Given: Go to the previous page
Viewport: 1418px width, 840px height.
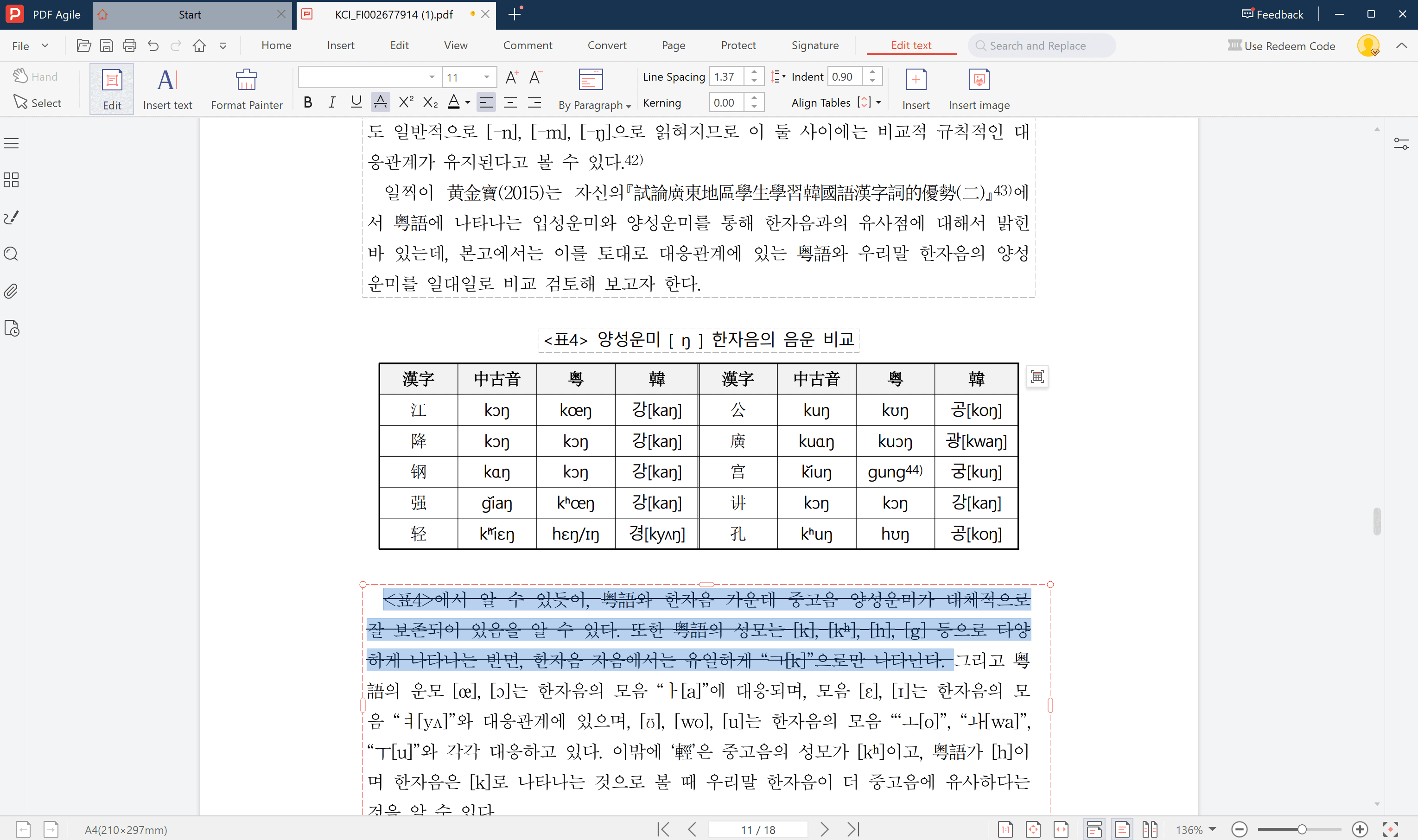Looking at the screenshot, I should point(692,829).
